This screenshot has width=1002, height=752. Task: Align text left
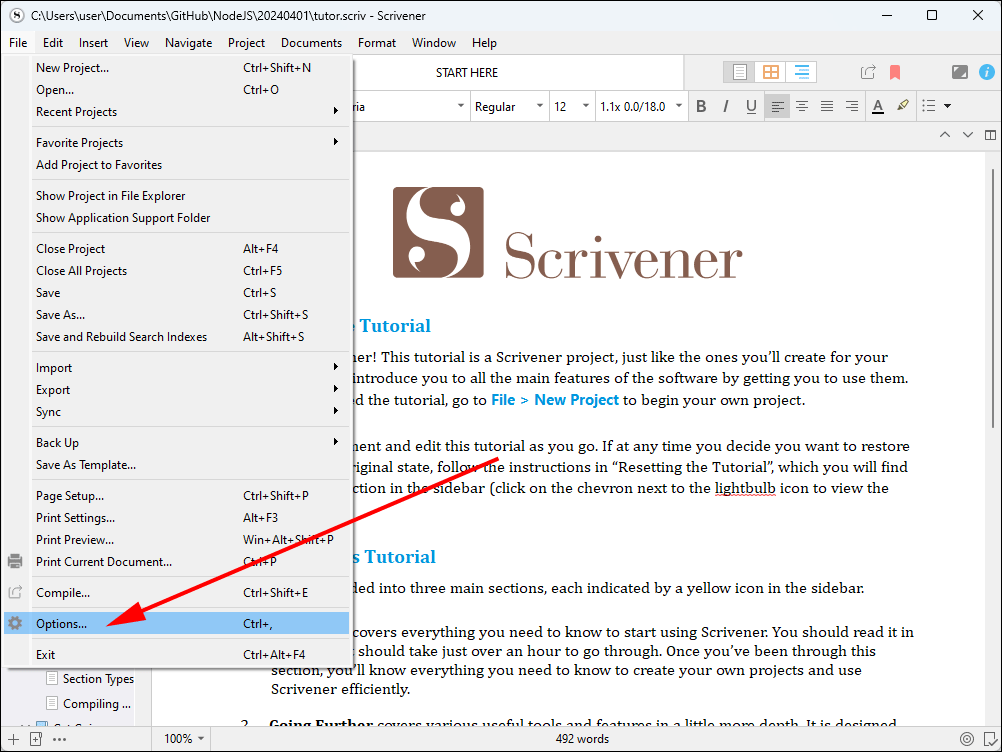[x=777, y=106]
